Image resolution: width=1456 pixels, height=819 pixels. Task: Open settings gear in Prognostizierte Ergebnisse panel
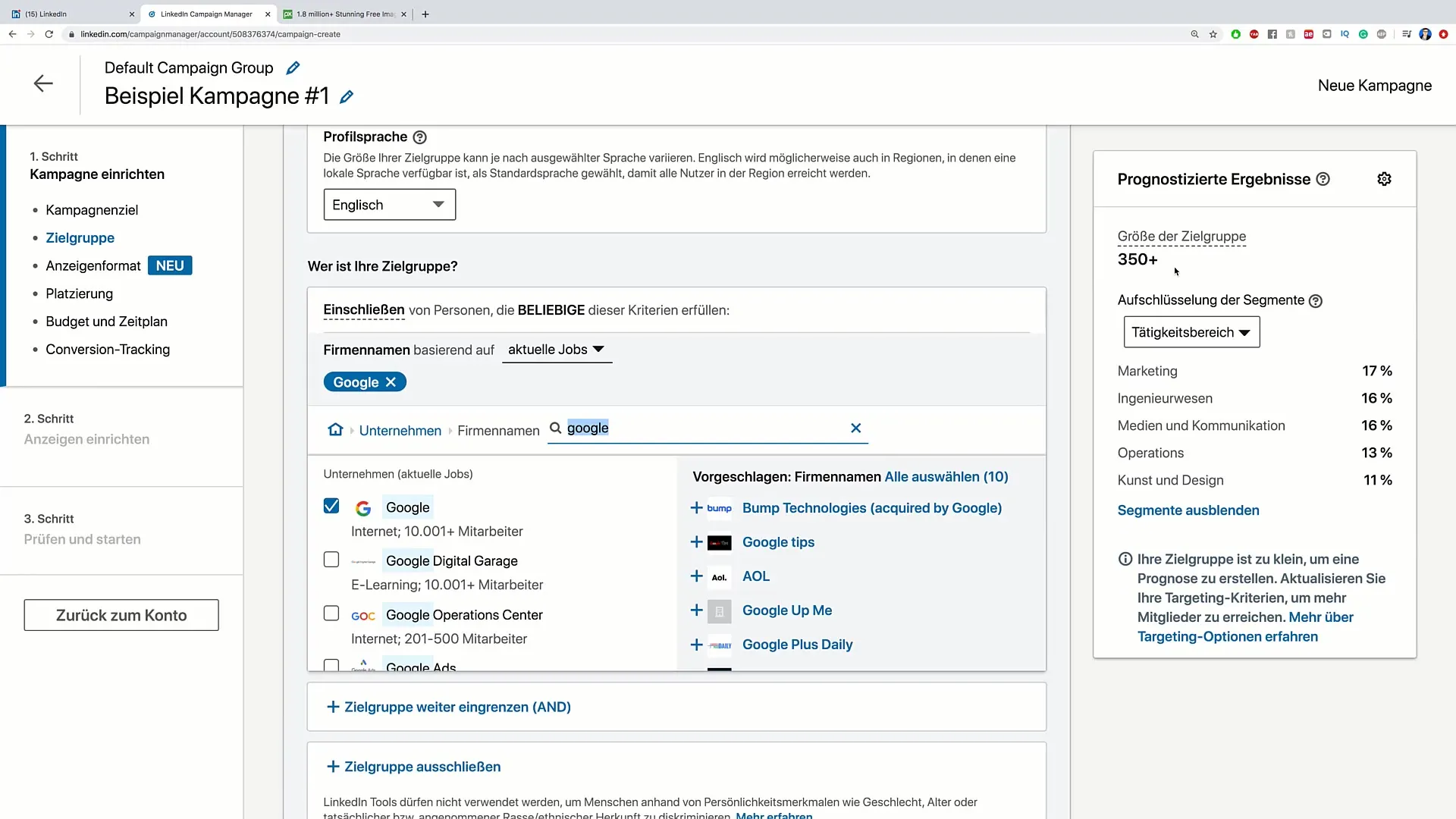pos(1384,179)
